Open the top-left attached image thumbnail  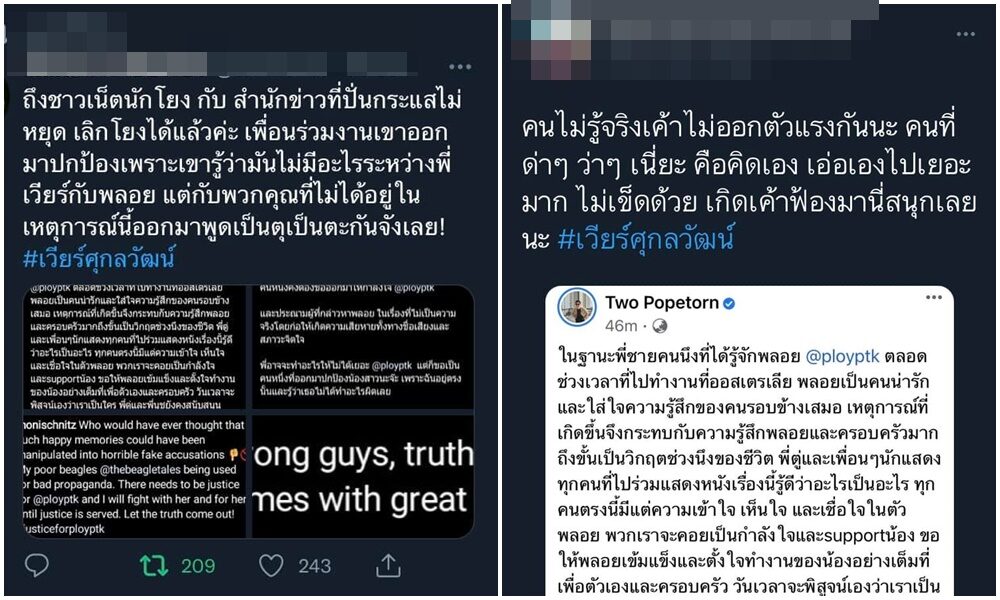[134, 346]
